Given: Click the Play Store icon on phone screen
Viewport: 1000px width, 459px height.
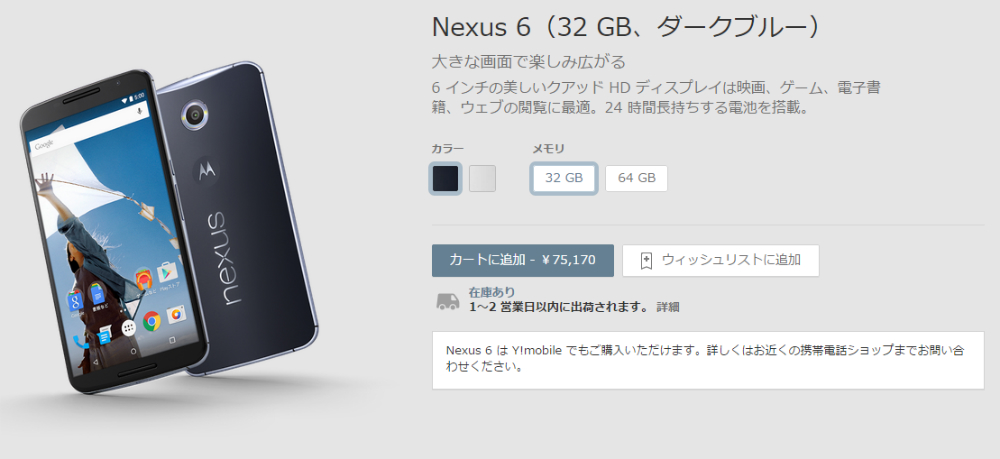Looking at the screenshot, I should (x=167, y=272).
